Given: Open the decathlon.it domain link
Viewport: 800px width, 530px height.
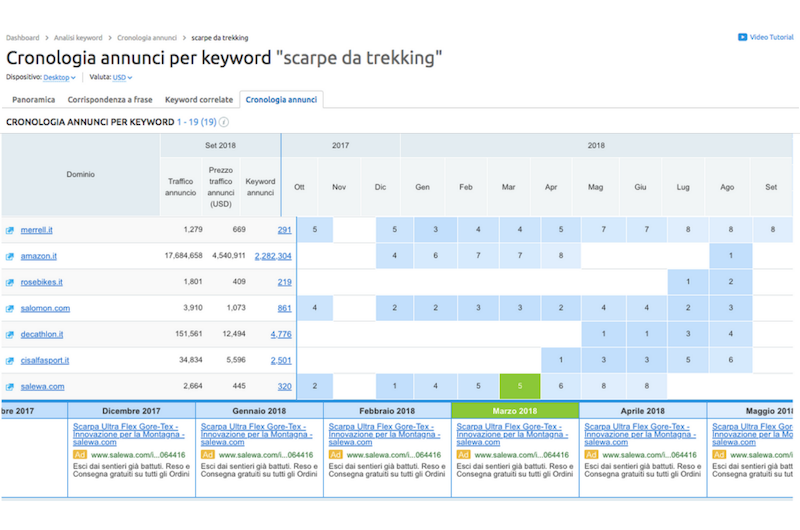Looking at the screenshot, I should 42,334.
